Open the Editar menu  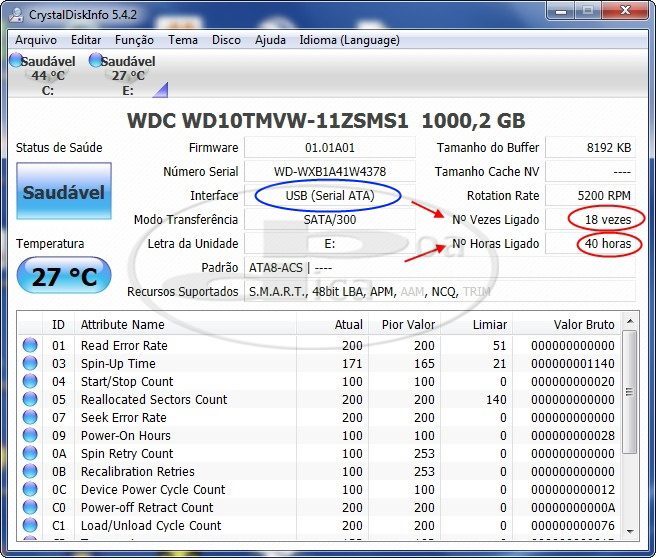86,40
